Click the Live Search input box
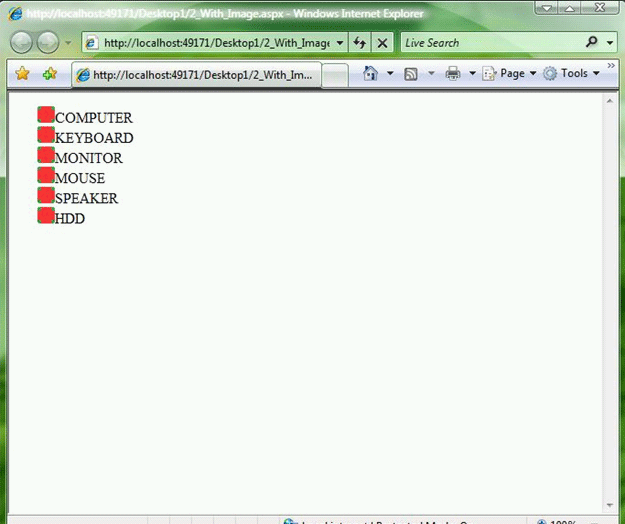The height and width of the screenshot is (524, 625). click(493, 43)
